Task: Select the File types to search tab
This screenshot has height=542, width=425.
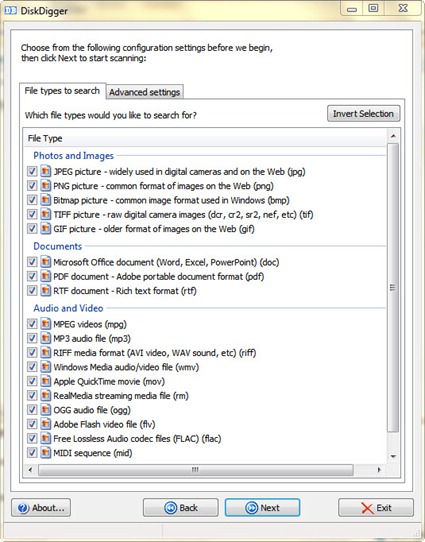Action: (62, 91)
